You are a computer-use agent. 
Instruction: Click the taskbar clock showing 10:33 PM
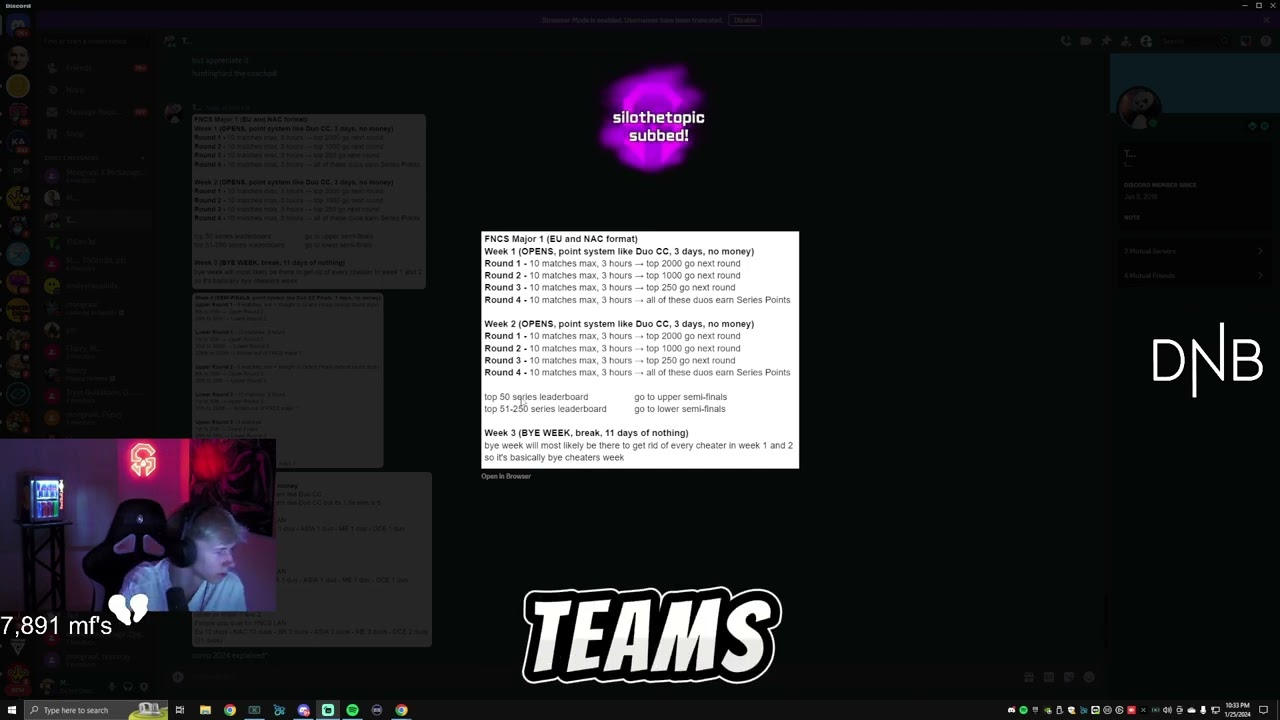[x=1237, y=710]
